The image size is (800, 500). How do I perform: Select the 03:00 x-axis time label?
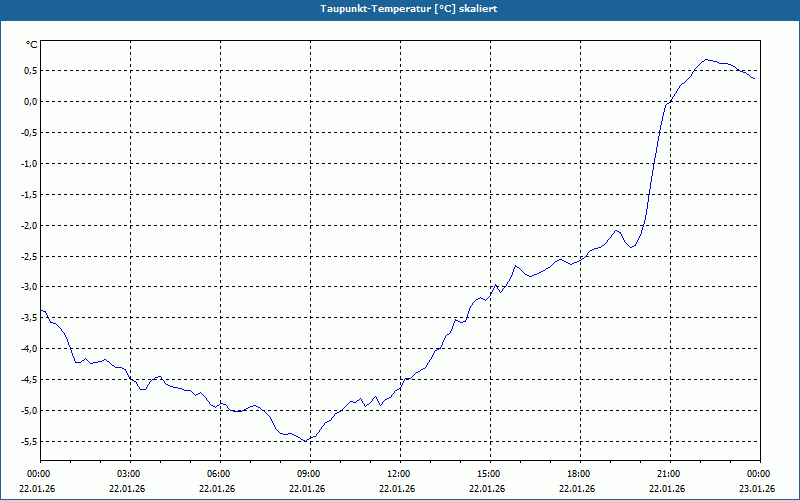(x=130, y=474)
